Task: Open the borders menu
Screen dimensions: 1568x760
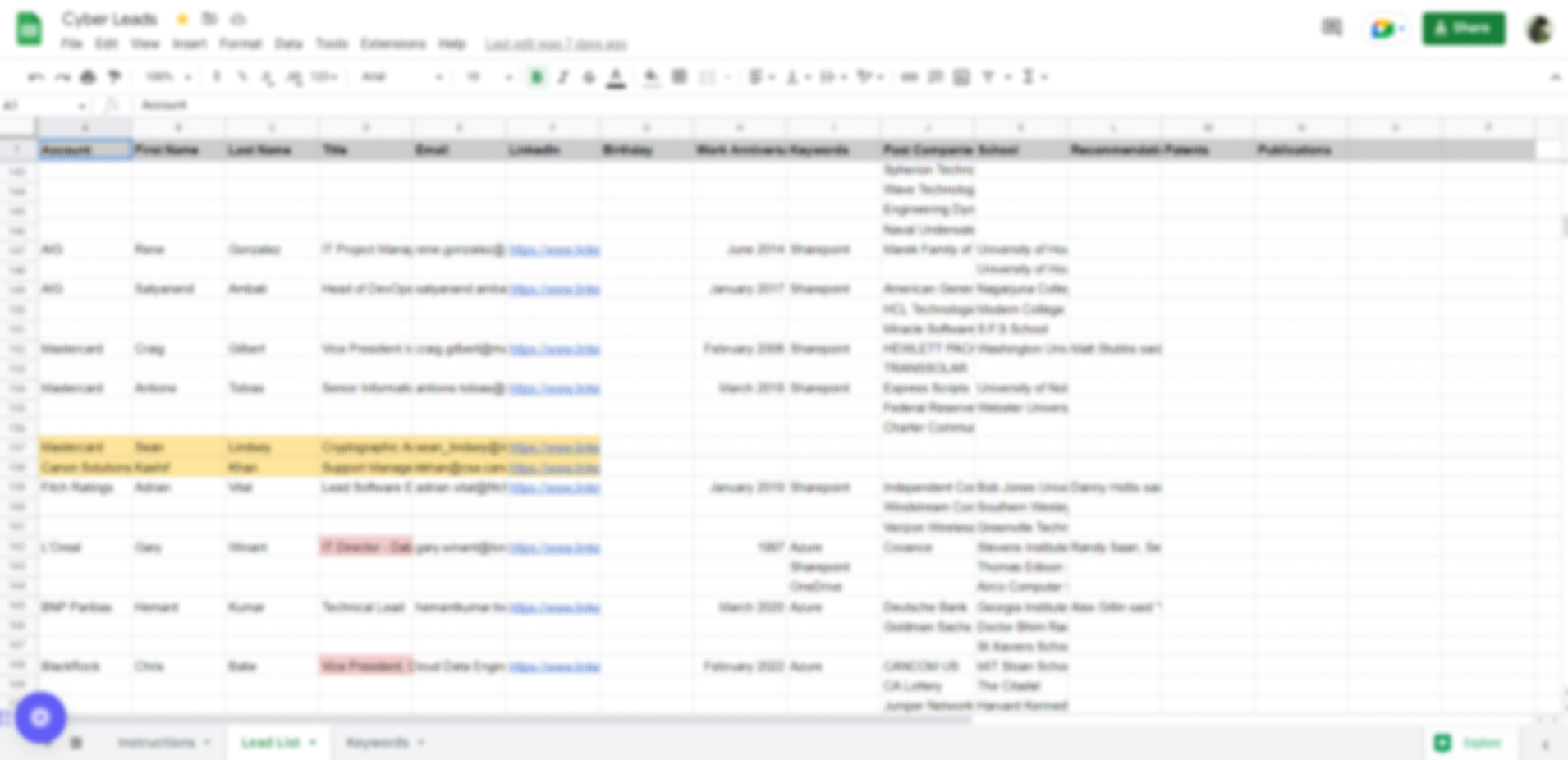Action: point(679,77)
